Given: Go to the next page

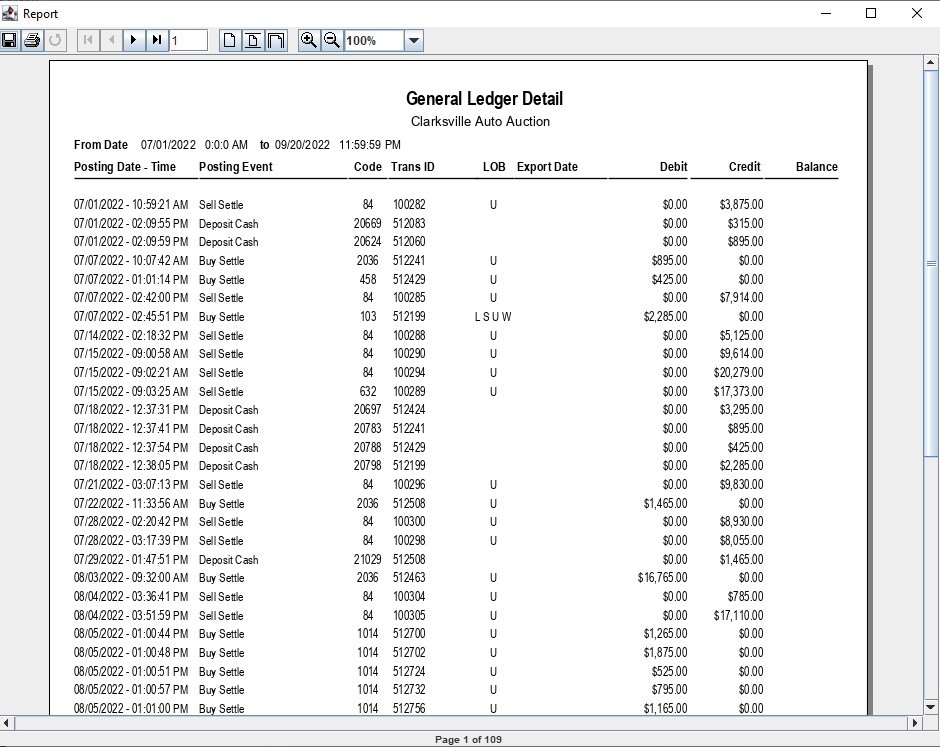Looking at the screenshot, I should click(134, 41).
